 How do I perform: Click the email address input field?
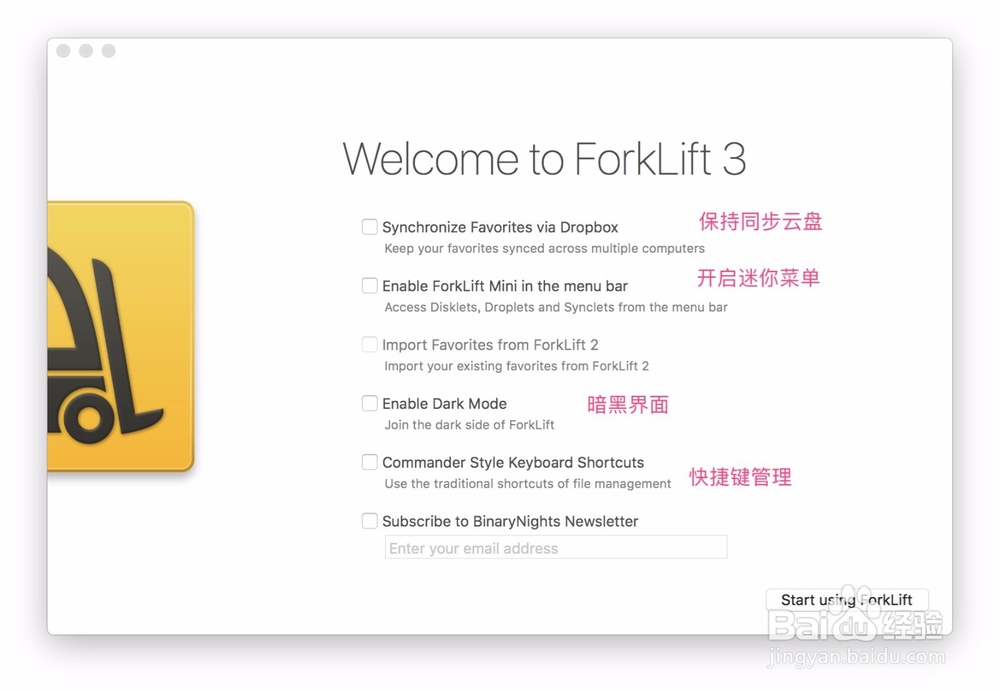click(555, 547)
